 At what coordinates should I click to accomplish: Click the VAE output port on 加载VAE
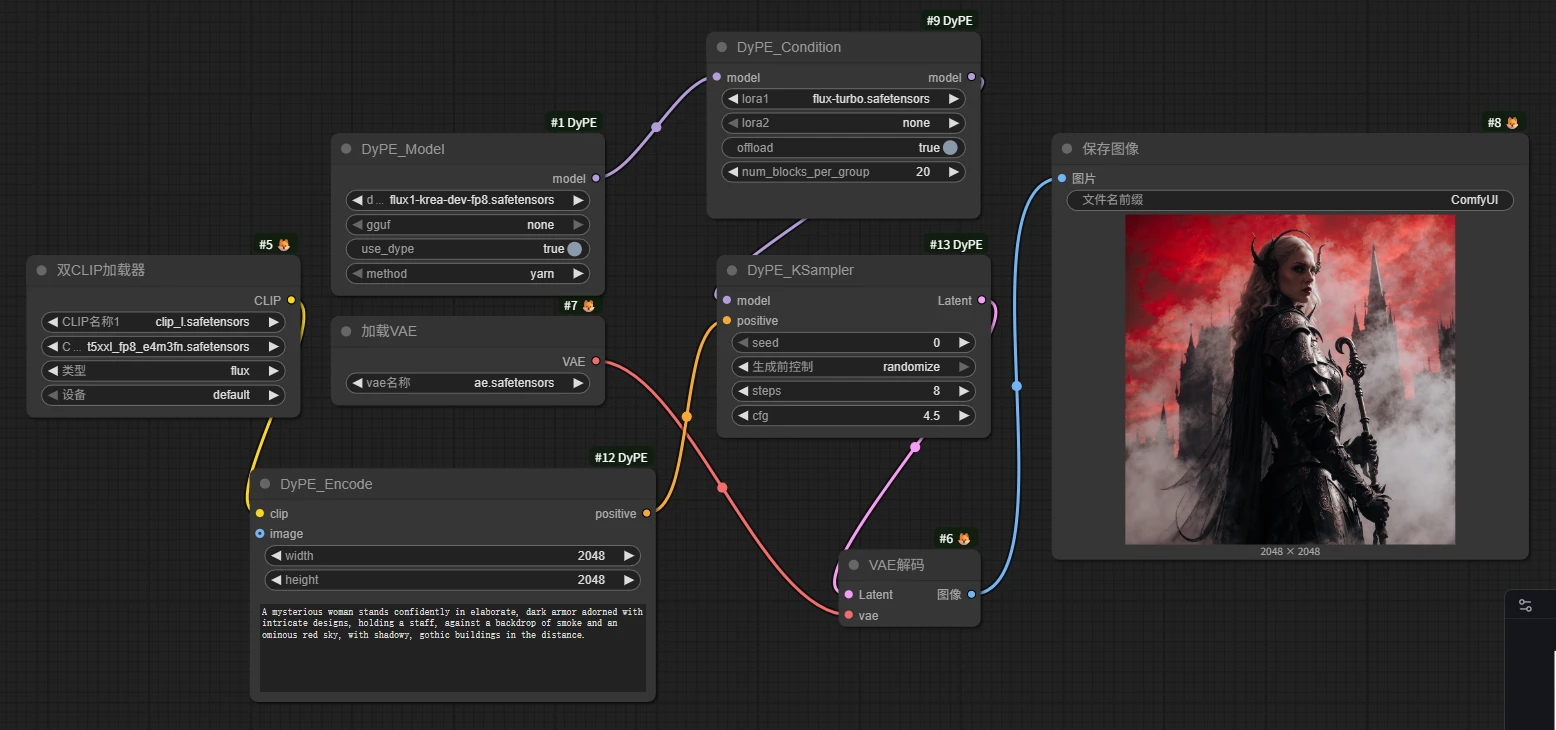point(596,361)
